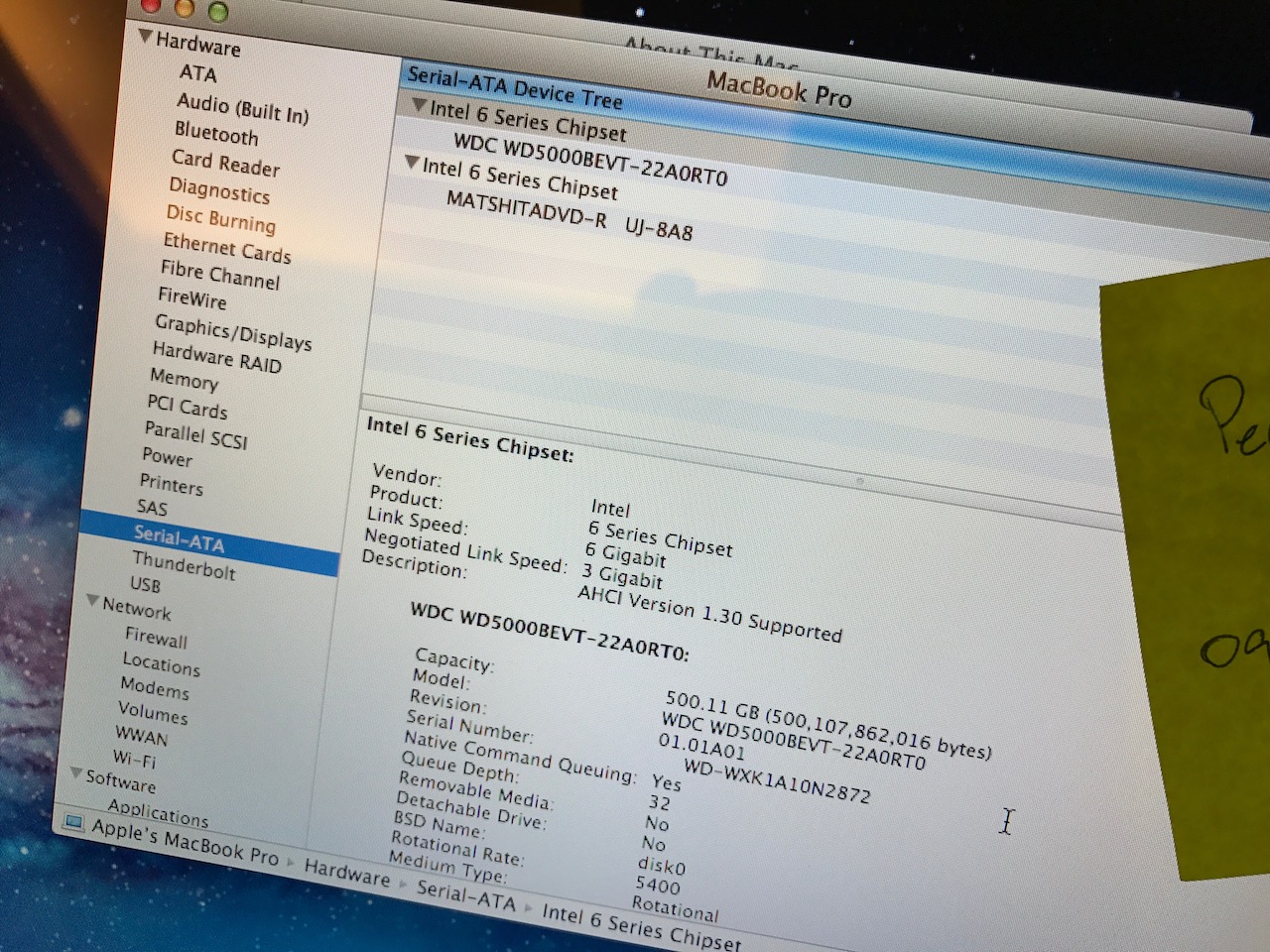Select Hardware RAID in the sidebar

point(217,358)
